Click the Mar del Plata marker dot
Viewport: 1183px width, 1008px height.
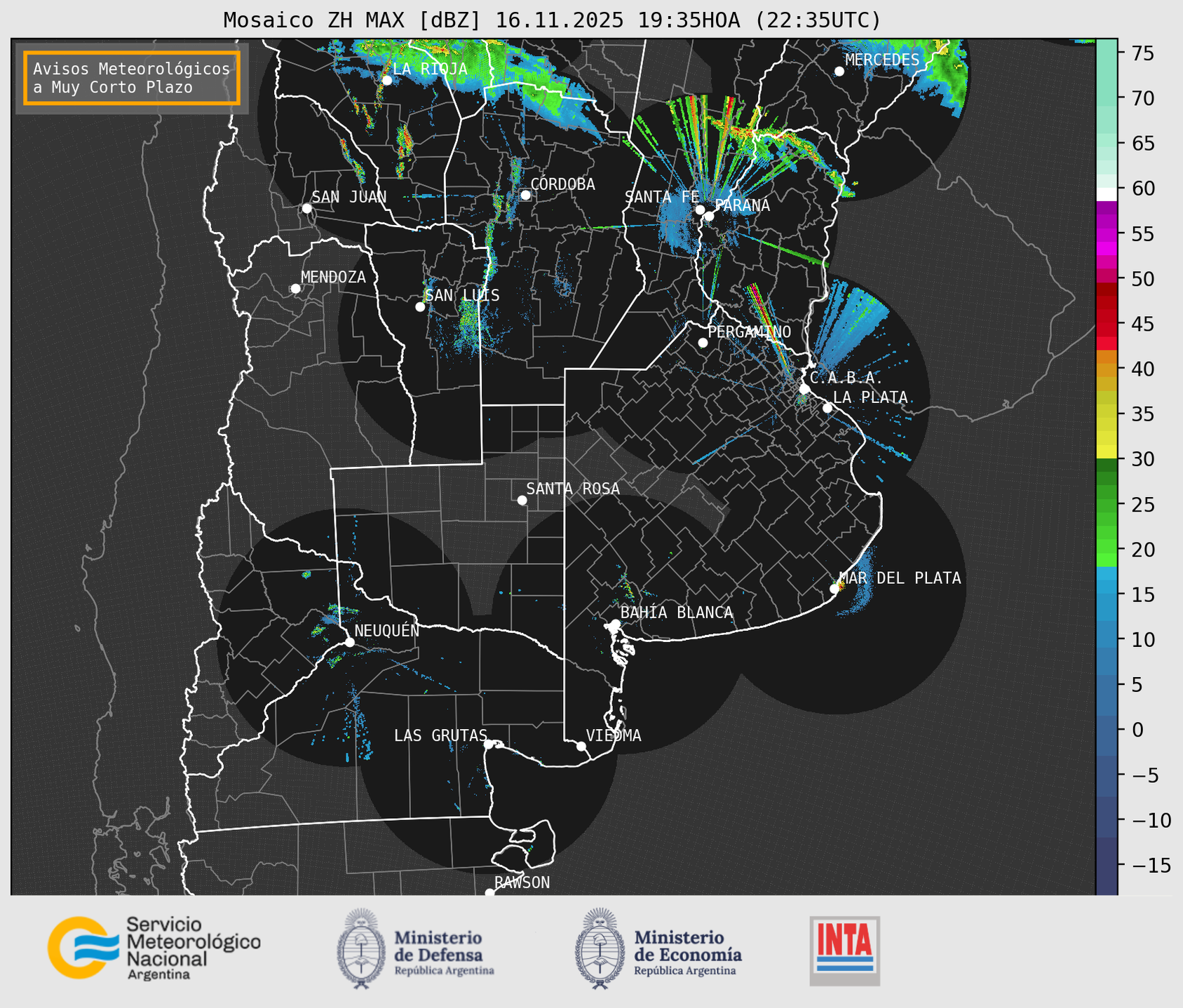coord(834,588)
